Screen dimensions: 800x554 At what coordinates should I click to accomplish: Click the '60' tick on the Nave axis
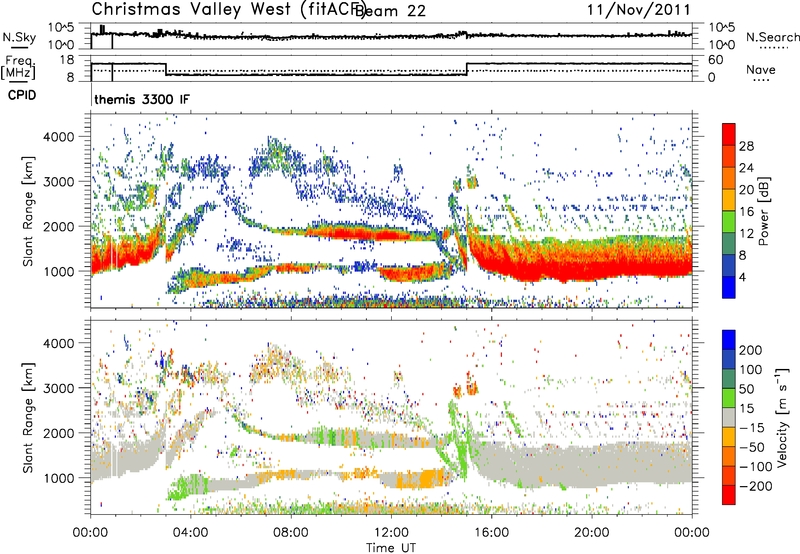point(716,60)
